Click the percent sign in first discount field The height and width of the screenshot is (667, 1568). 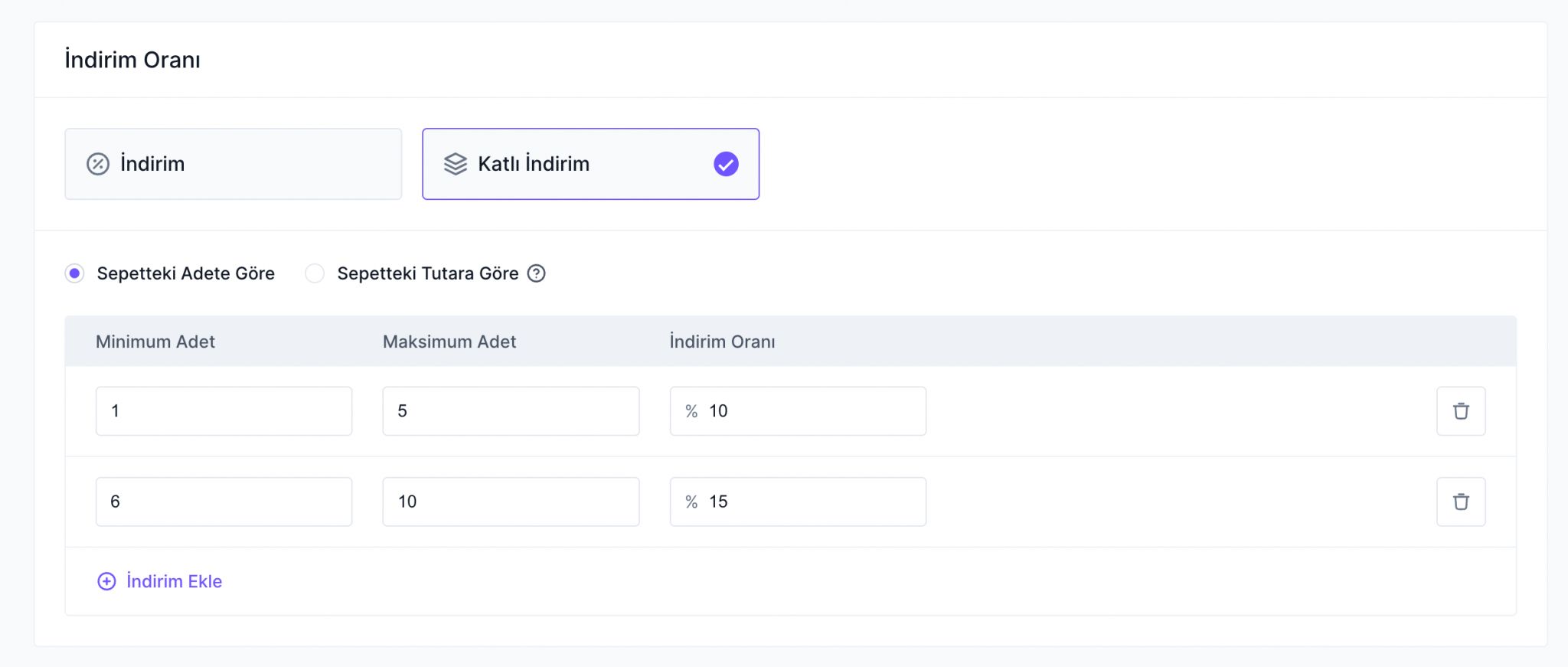[x=691, y=411]
